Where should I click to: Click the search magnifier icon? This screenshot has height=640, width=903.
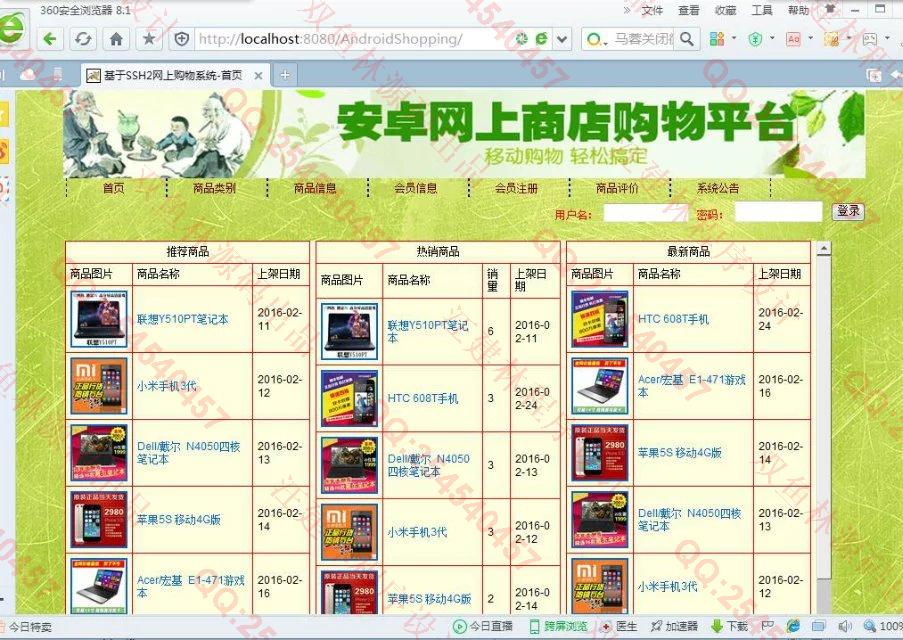(x=686, y=39)
